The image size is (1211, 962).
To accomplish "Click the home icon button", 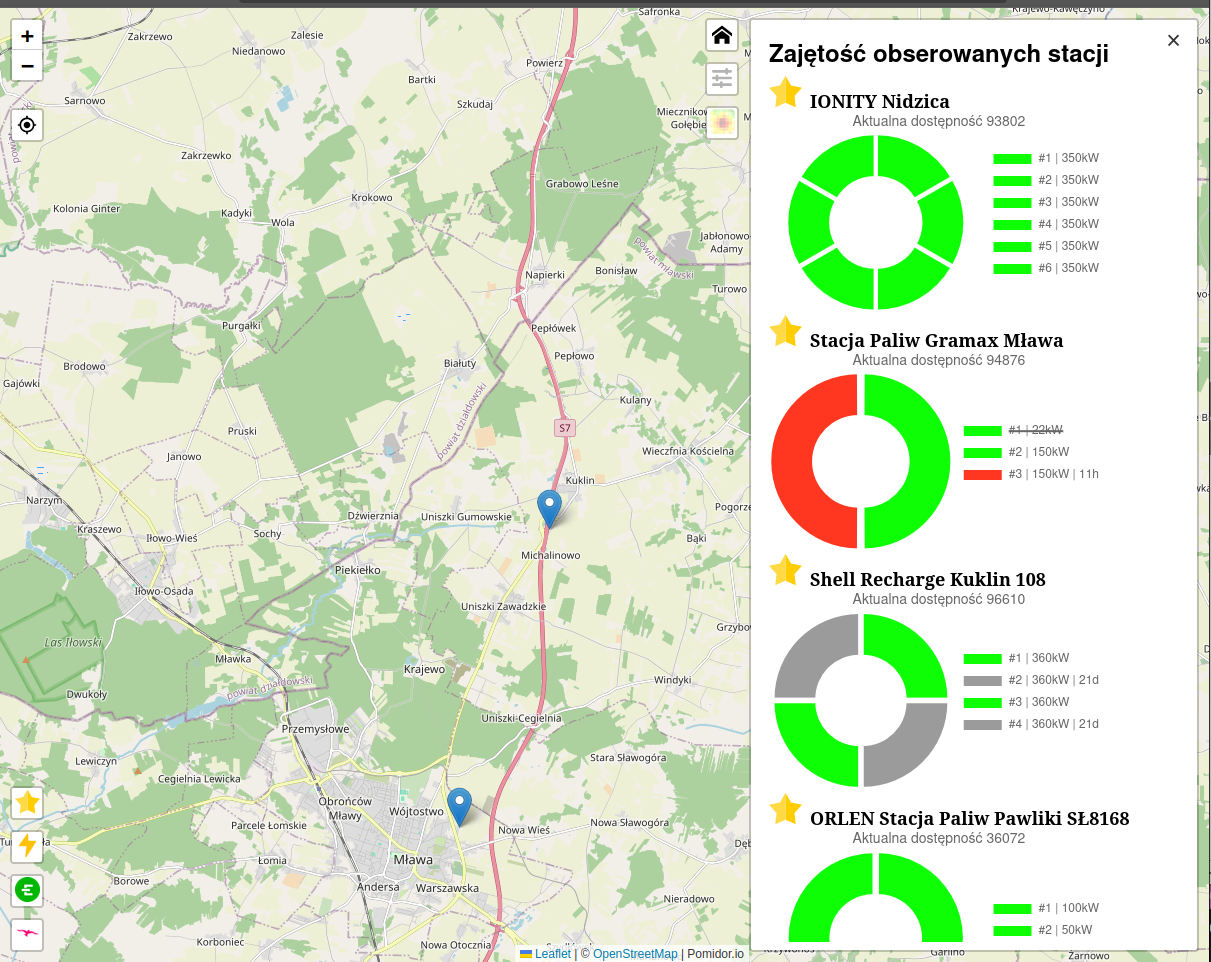I will 722,36.
